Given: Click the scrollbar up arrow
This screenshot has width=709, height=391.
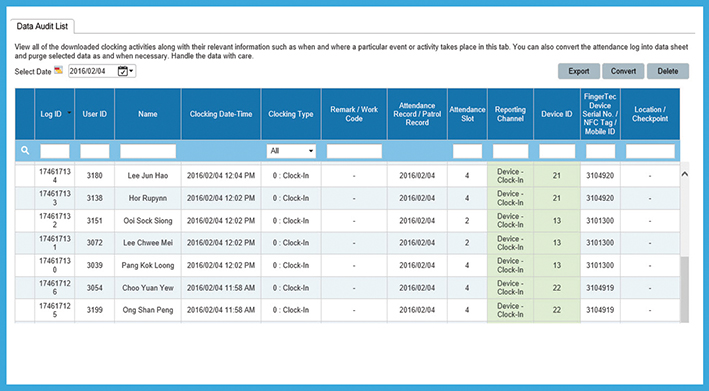Looking at the screenshot, I should click(685, 174).
